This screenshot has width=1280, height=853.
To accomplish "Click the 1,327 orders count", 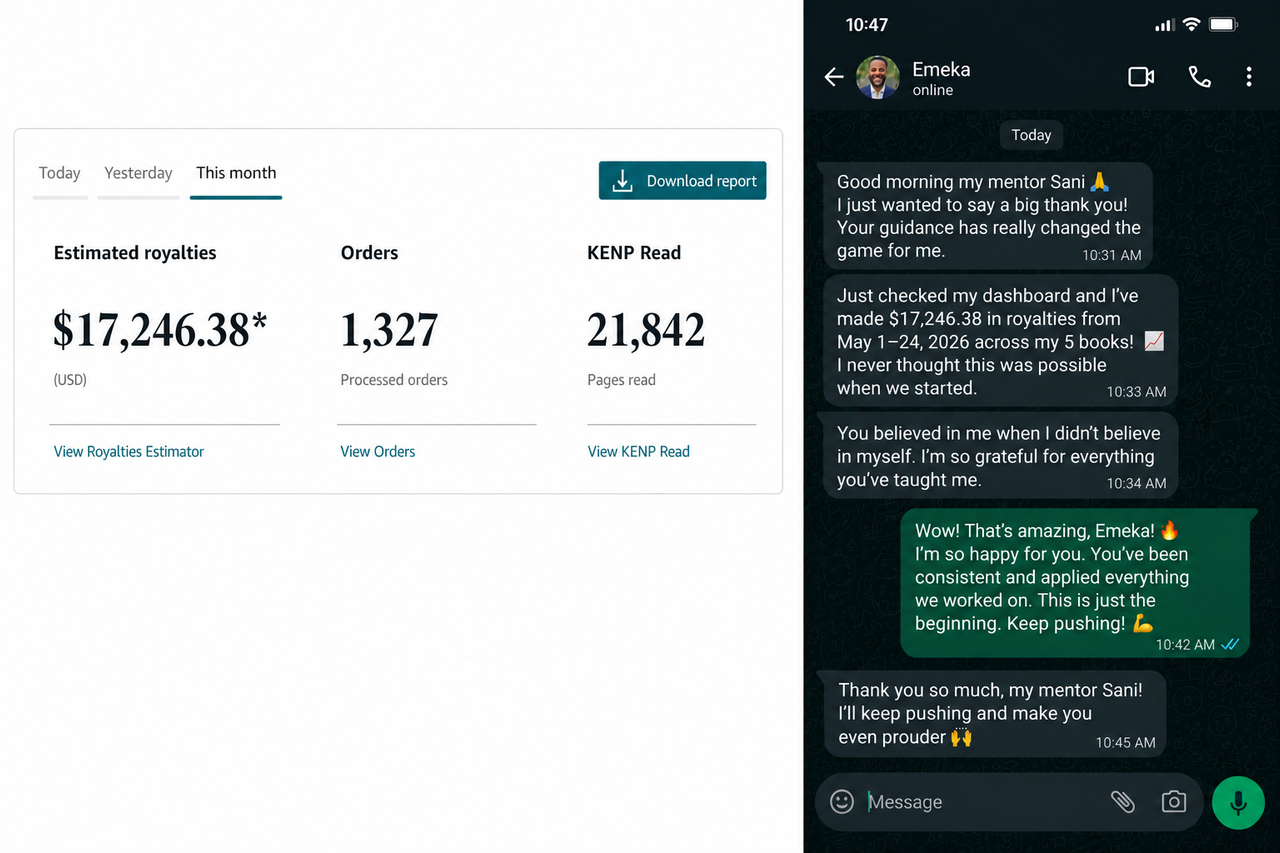I will 389,330.
